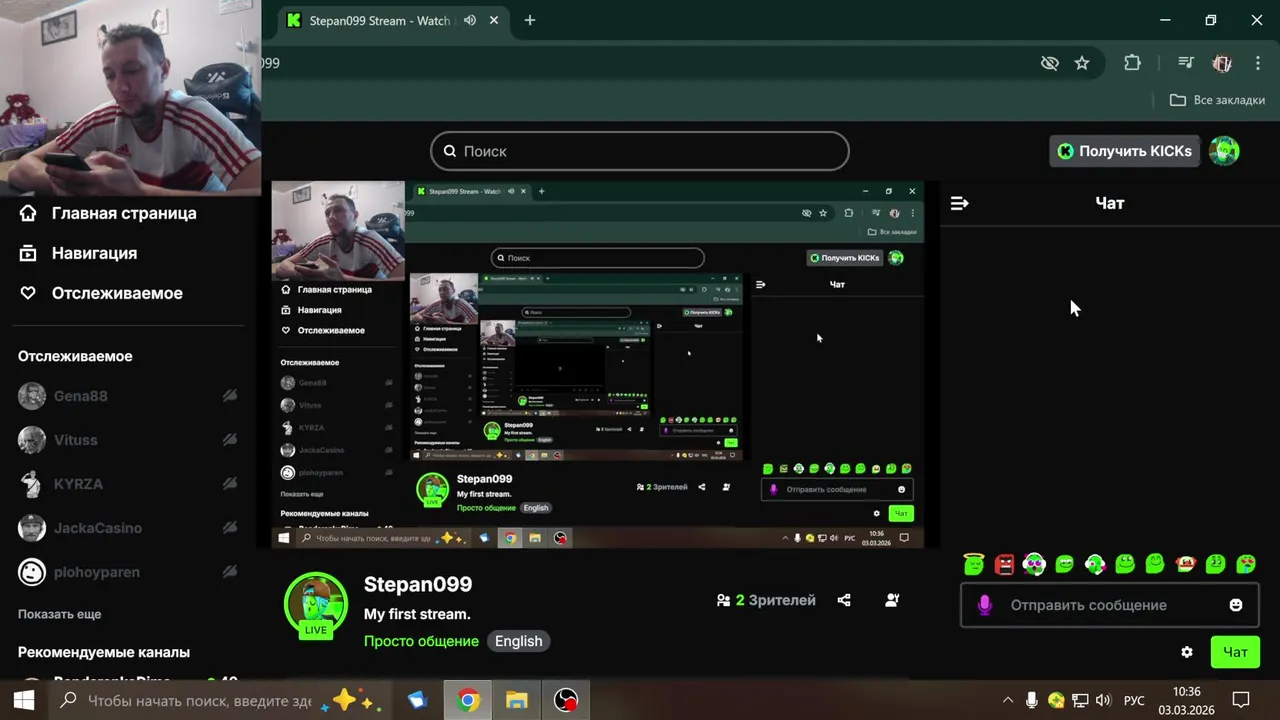
Task: Click the purple microphone icon in chat input
Action: click(x=985, y=605)
